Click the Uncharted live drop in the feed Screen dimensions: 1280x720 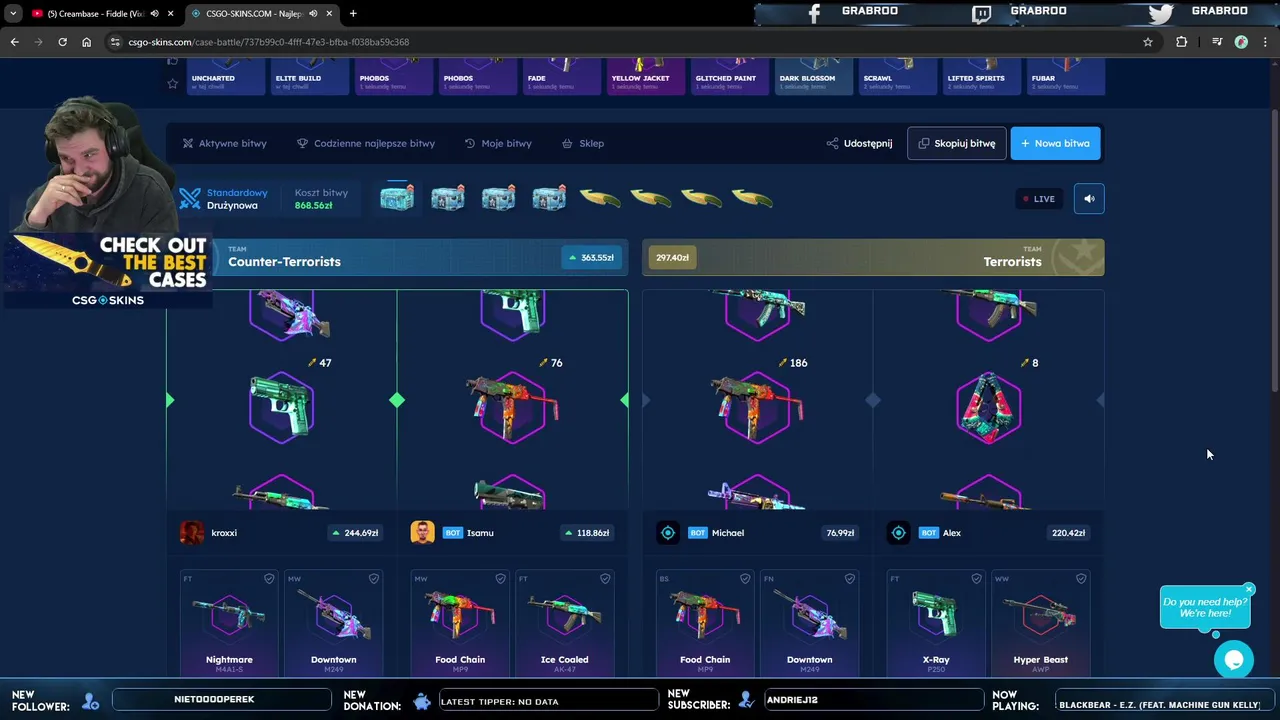pyautogui.click(x=226, y=77)
